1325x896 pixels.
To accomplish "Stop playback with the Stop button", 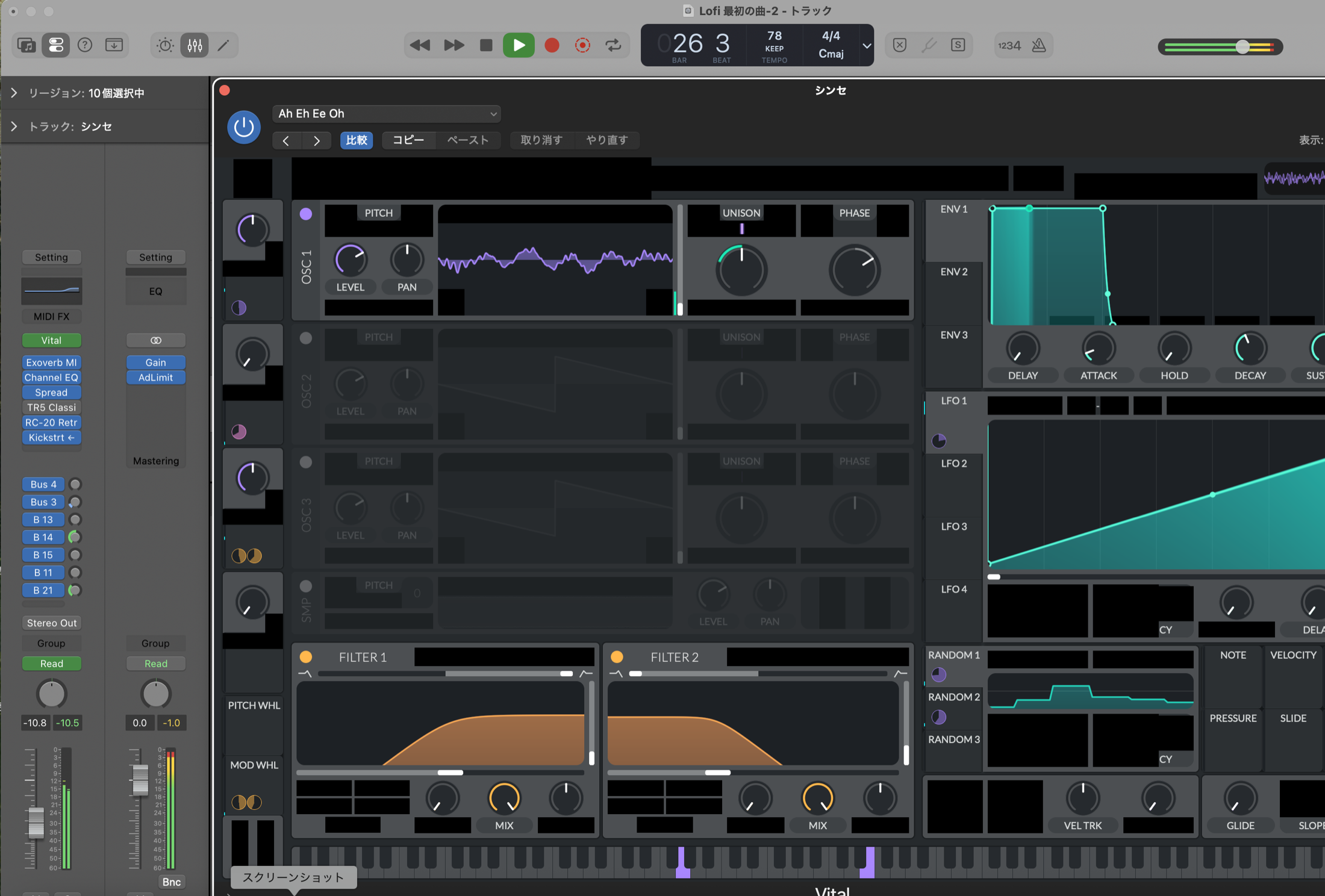I will [x=486, y=45].
